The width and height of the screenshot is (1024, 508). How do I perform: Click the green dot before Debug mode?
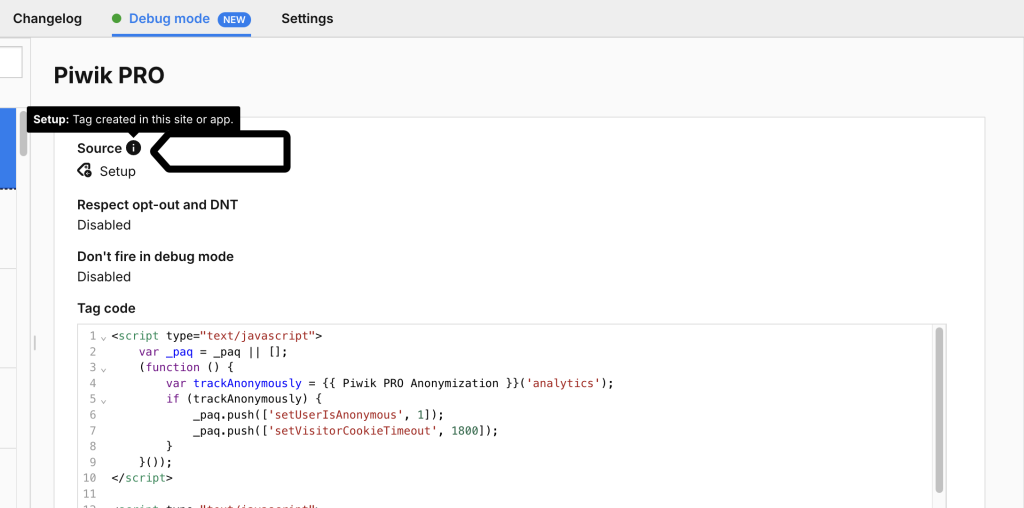click(117, 18)
